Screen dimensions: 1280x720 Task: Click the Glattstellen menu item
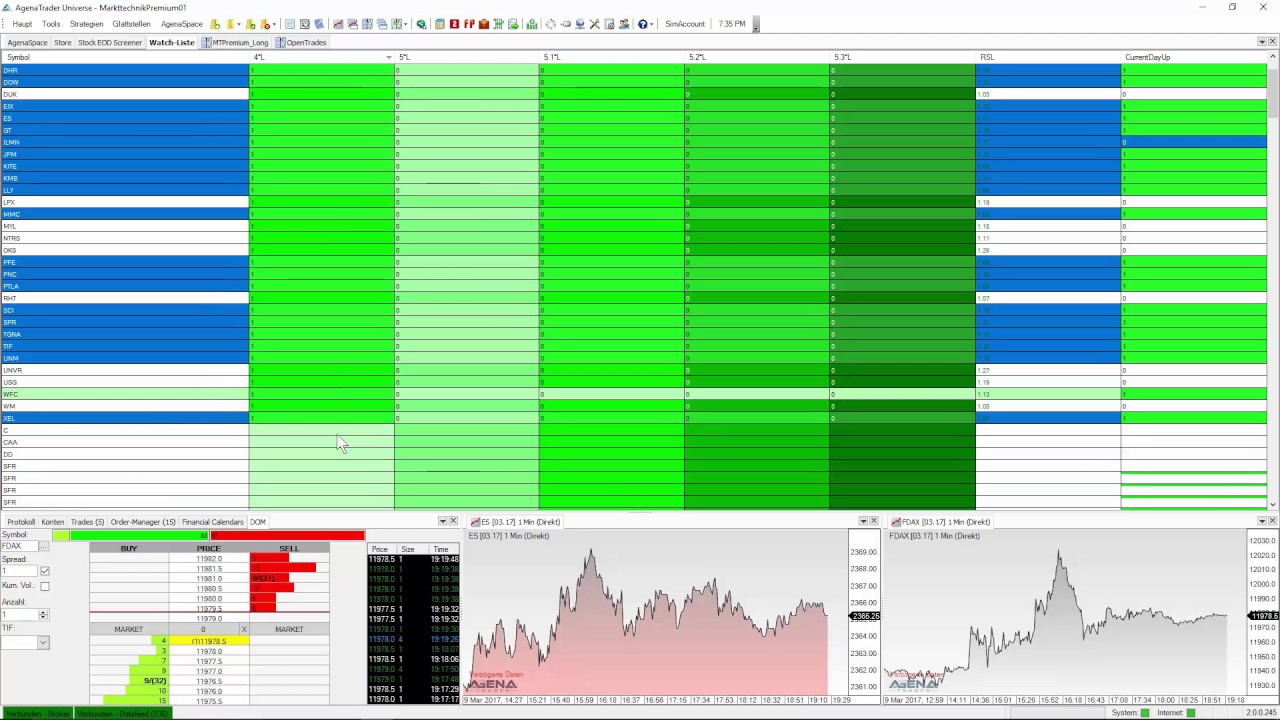pyautogui.click(x=131, y=24)
